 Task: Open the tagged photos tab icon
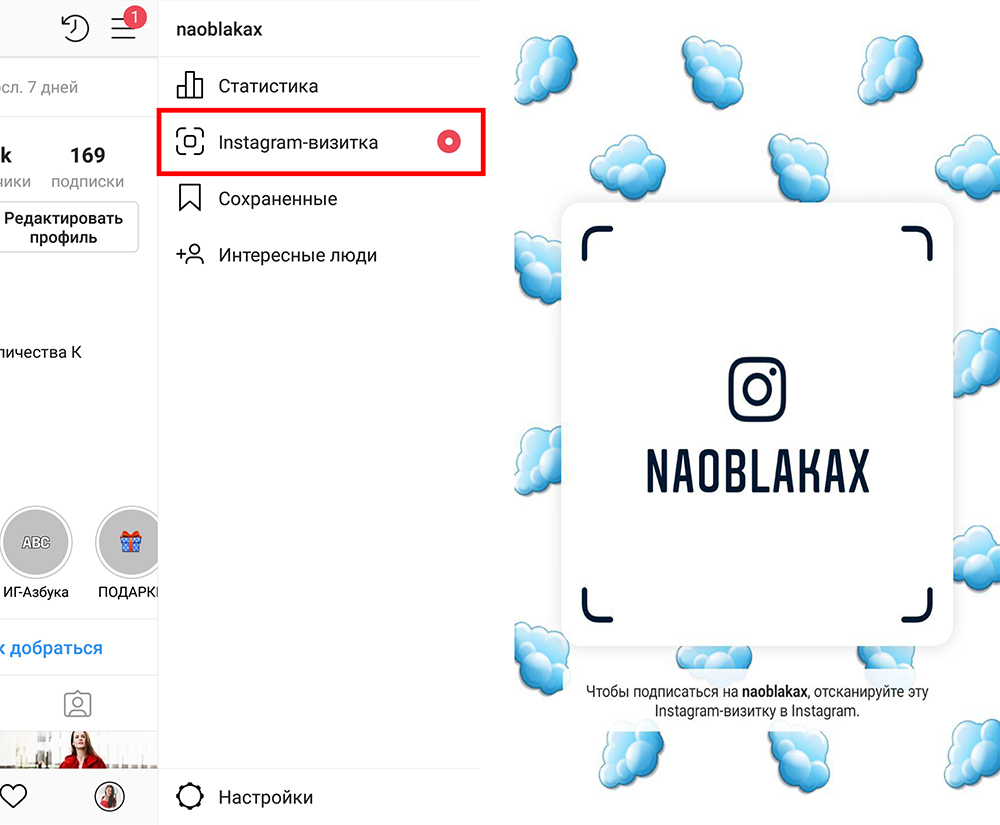point(78,704)
